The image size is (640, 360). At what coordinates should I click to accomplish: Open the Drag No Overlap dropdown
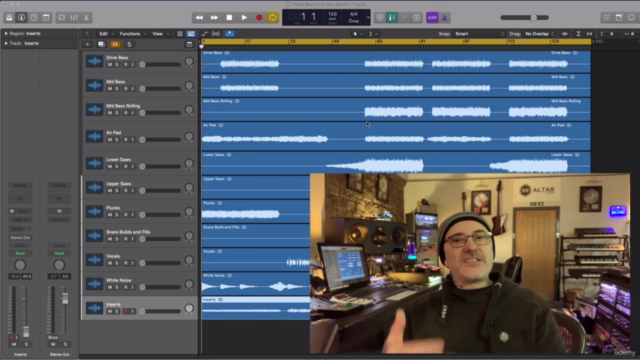[x=540, y=34]
